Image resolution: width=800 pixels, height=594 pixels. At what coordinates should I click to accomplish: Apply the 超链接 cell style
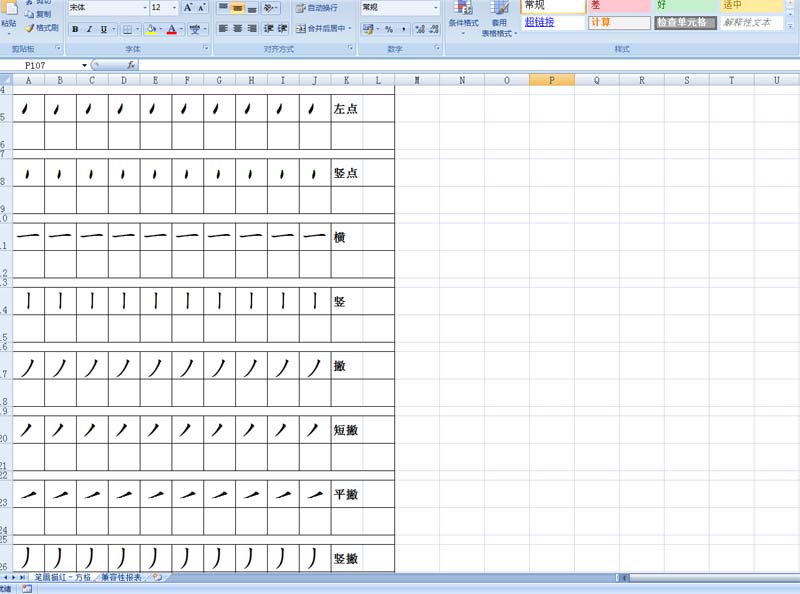(551, 22)
